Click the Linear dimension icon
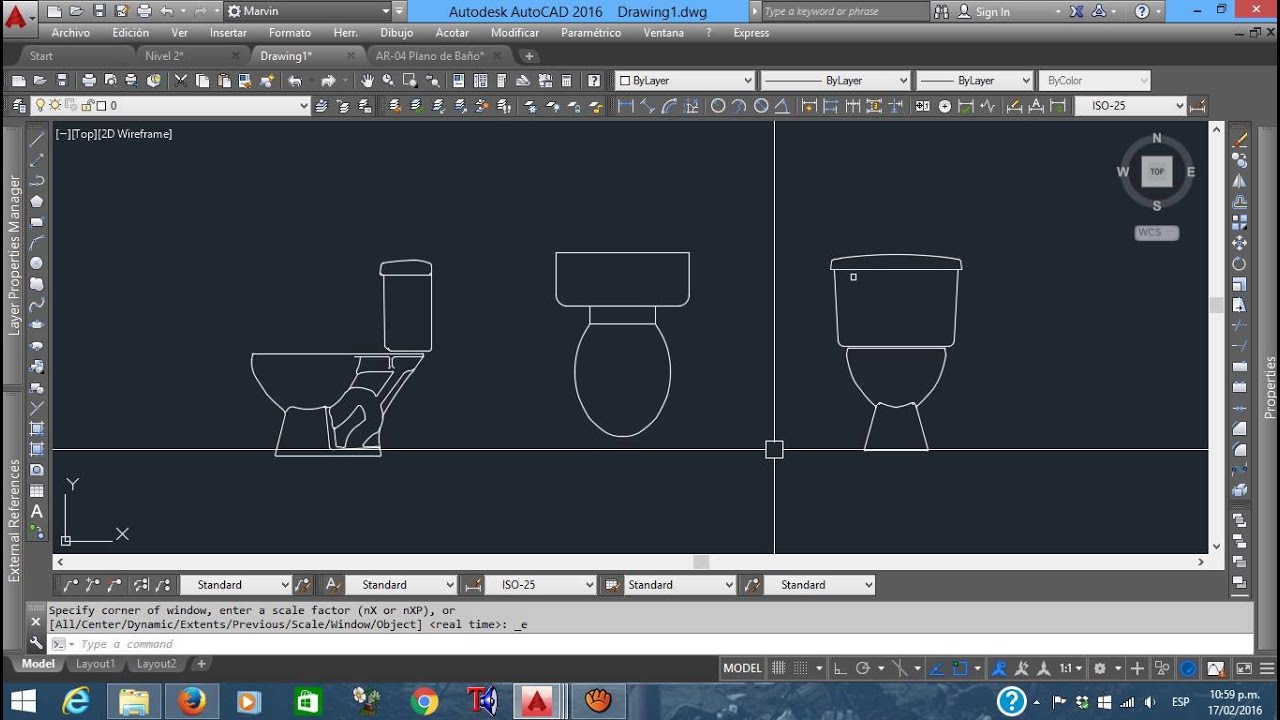Image resolution: width=1280 pixels, height=720 pixels. coord(626,106)
